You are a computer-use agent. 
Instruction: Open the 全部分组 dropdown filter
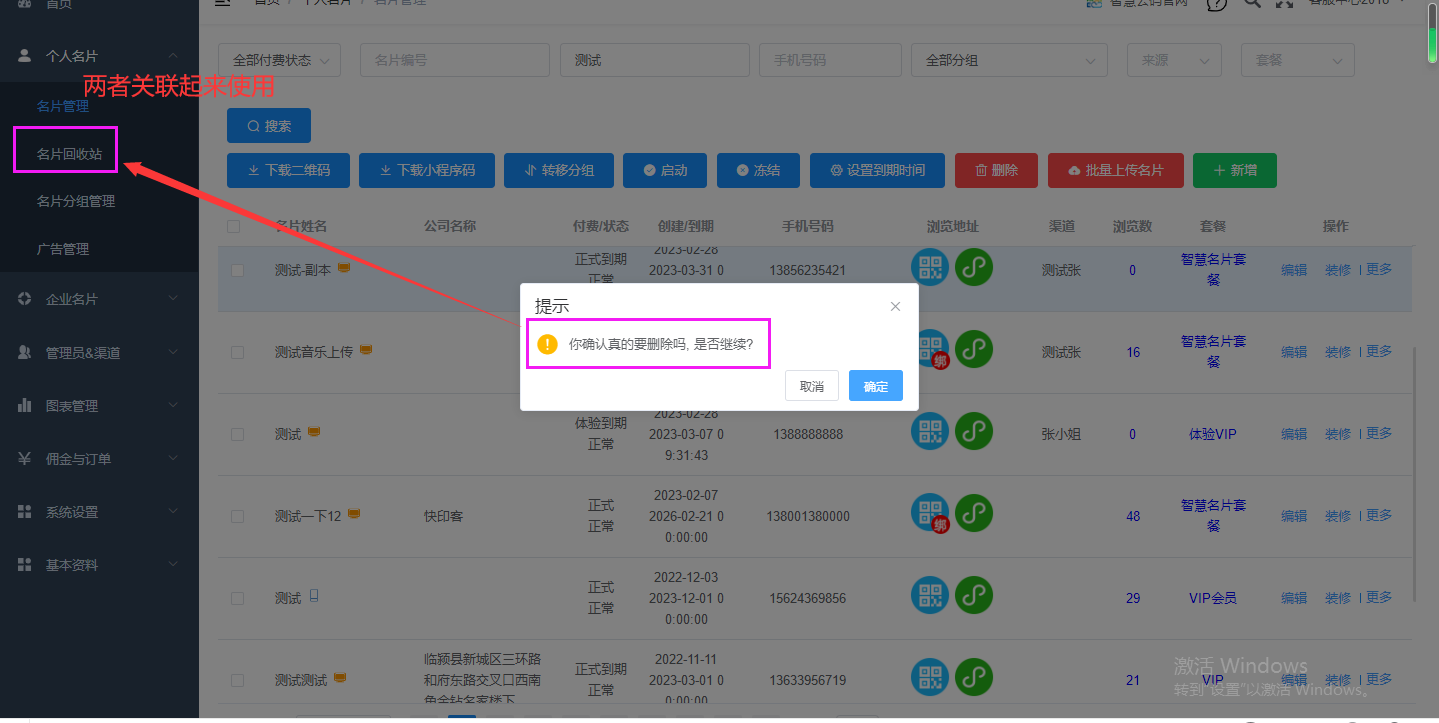coord(1008,60)
